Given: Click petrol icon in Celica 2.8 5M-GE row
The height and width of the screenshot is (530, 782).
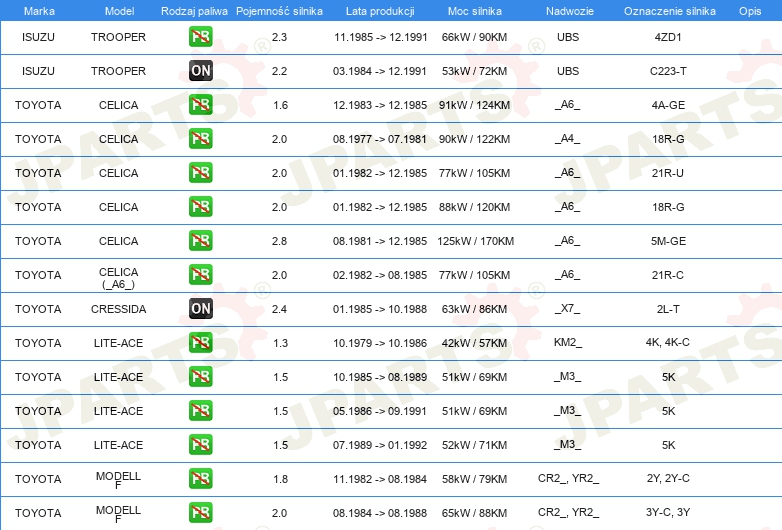Looking at the screenshot, I should (200, 240).
